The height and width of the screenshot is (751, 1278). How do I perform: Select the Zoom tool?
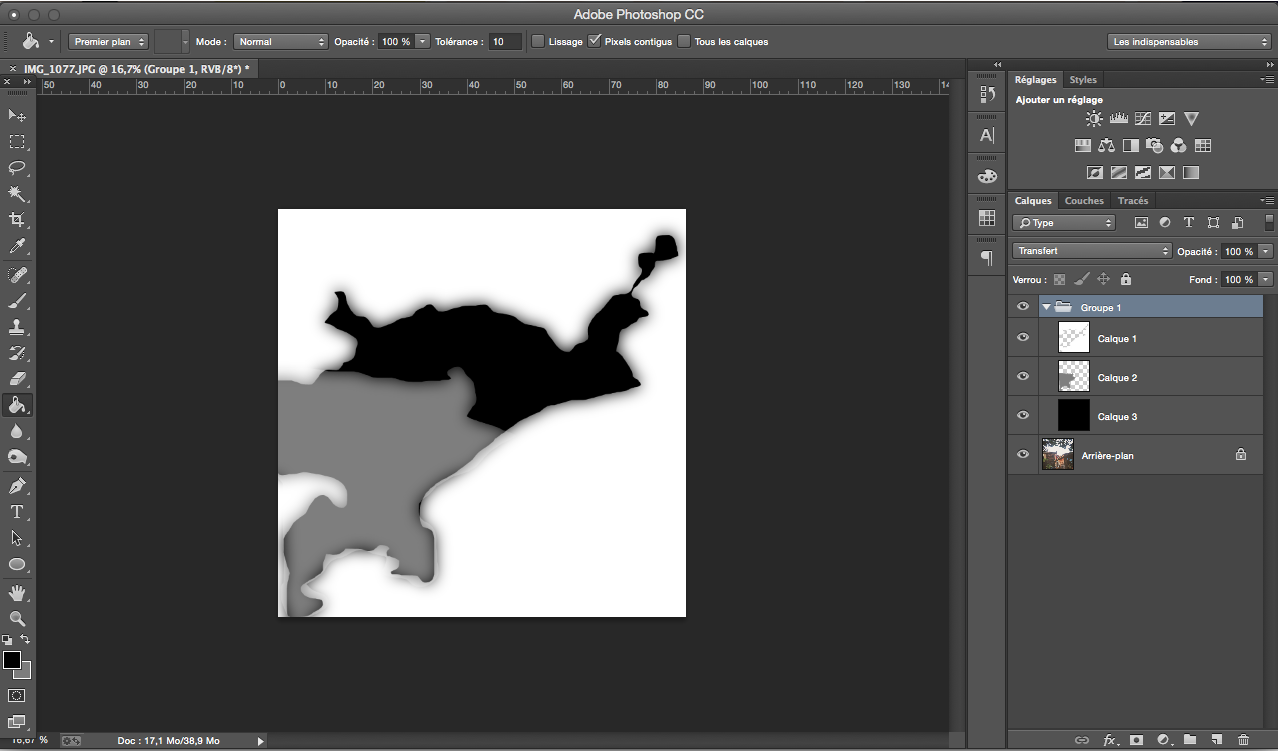tap(17, 618)
